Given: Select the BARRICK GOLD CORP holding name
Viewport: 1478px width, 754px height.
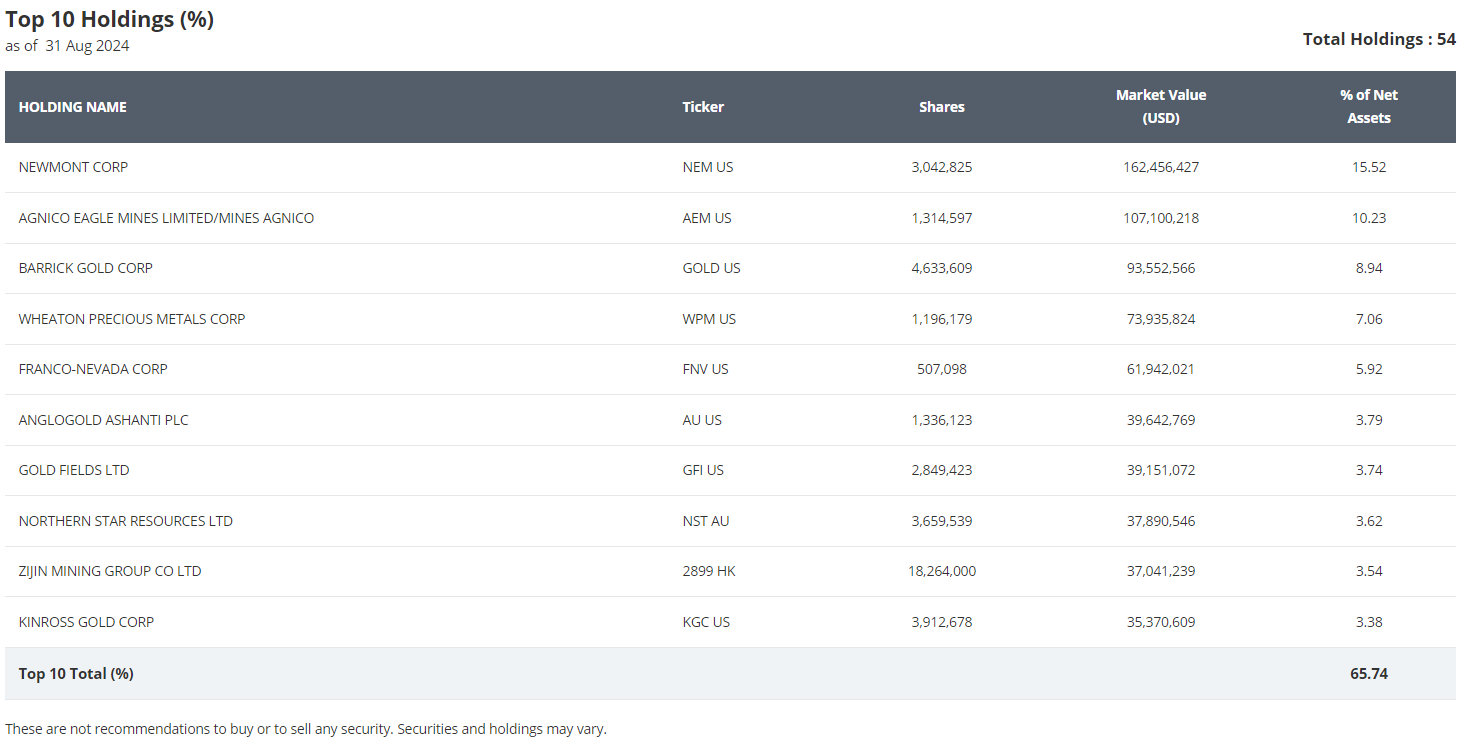Looking at the screenshot, I should tap(86, 268).
